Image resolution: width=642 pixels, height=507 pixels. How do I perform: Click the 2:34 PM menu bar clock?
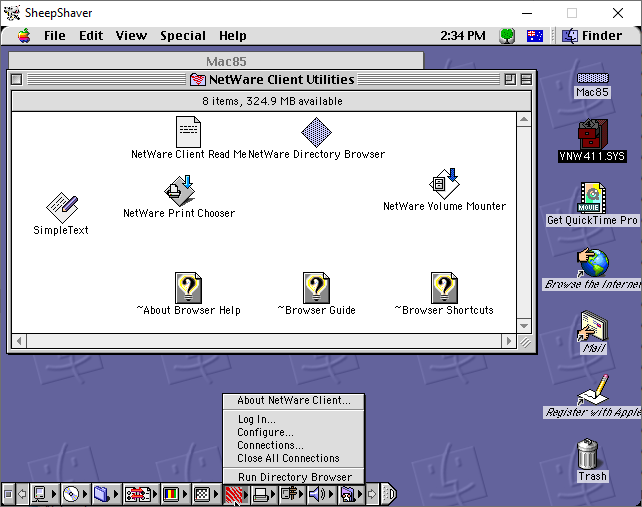point(463,36)
